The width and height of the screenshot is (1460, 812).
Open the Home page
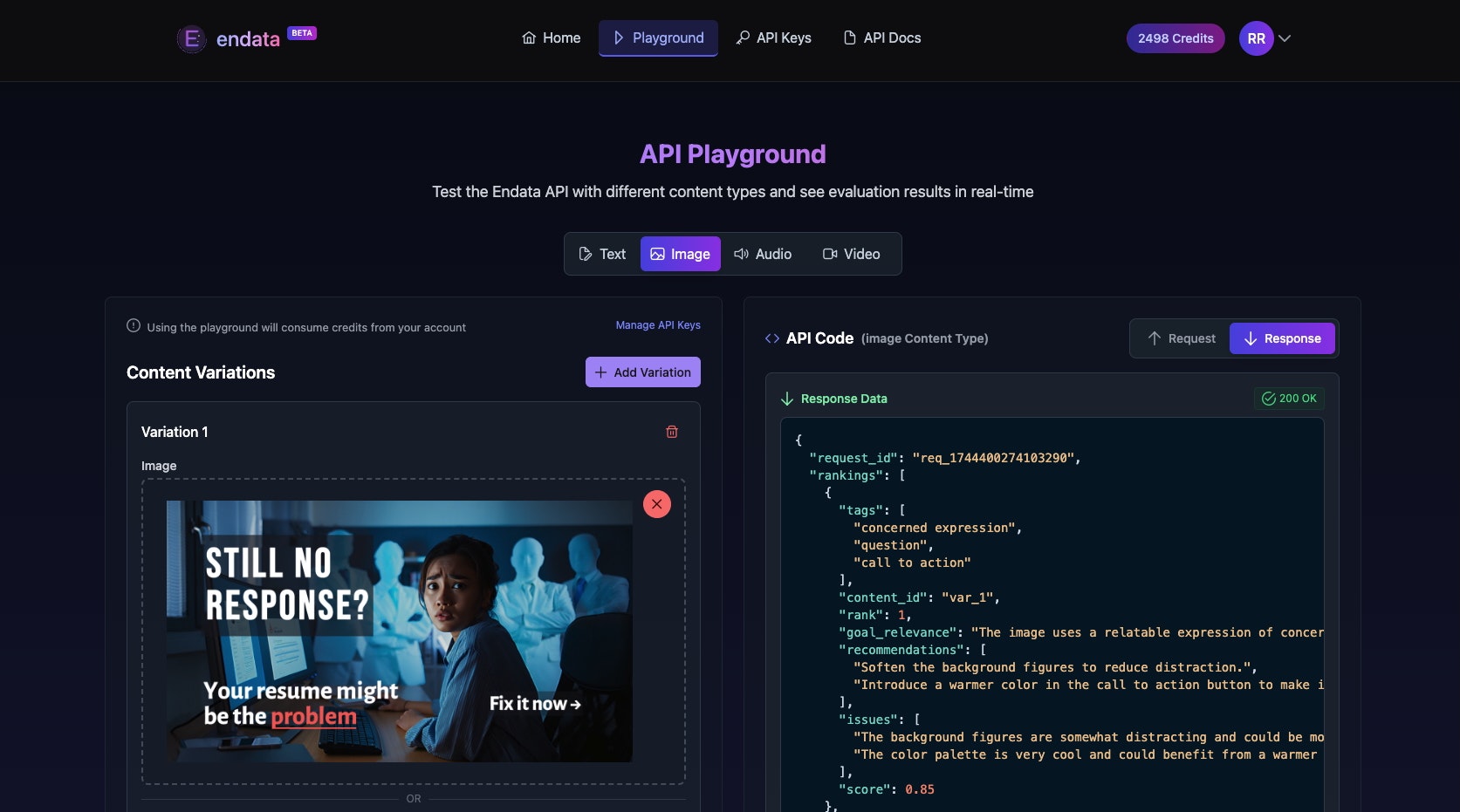[551, 38]
